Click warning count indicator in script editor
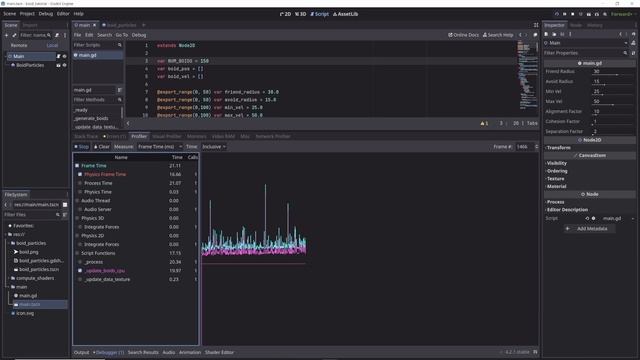The image size is (640, 360). click(x=484, y=123)
